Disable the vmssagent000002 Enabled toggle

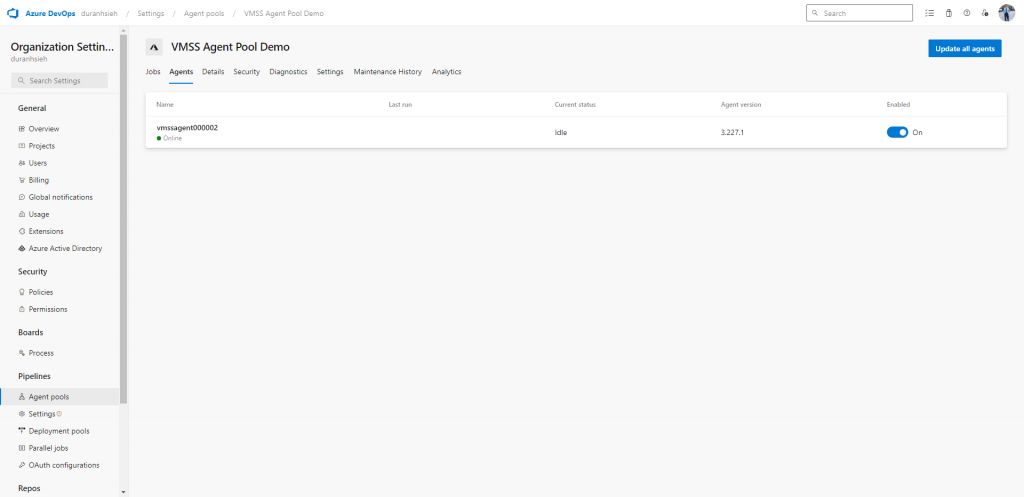(897, 133)
